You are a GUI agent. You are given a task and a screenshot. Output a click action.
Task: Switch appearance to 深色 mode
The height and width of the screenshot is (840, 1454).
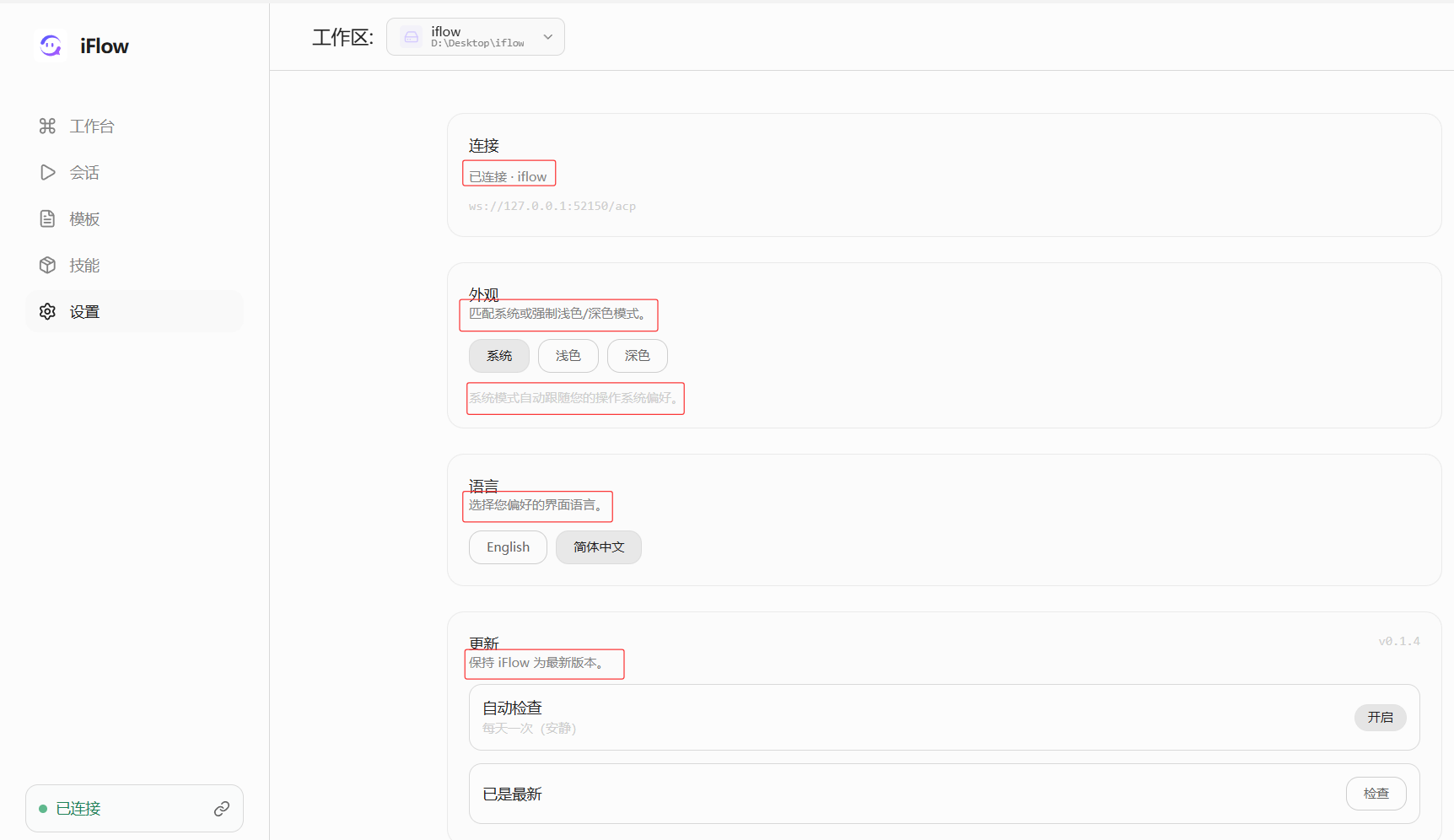click(637, 356)
